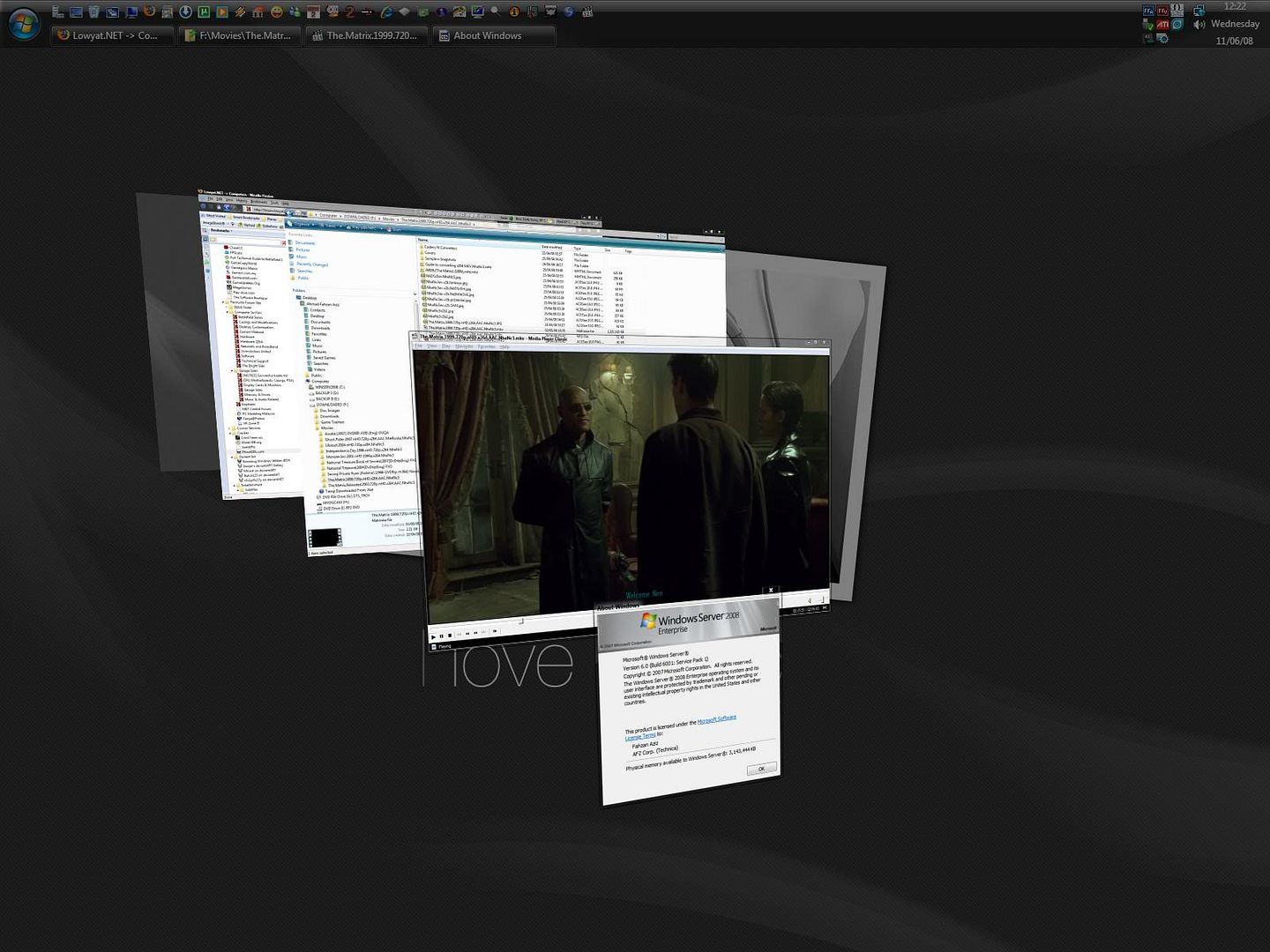
Task: Select The.Matrix.1999 player taskbar button
Action: tap(366, 36)
